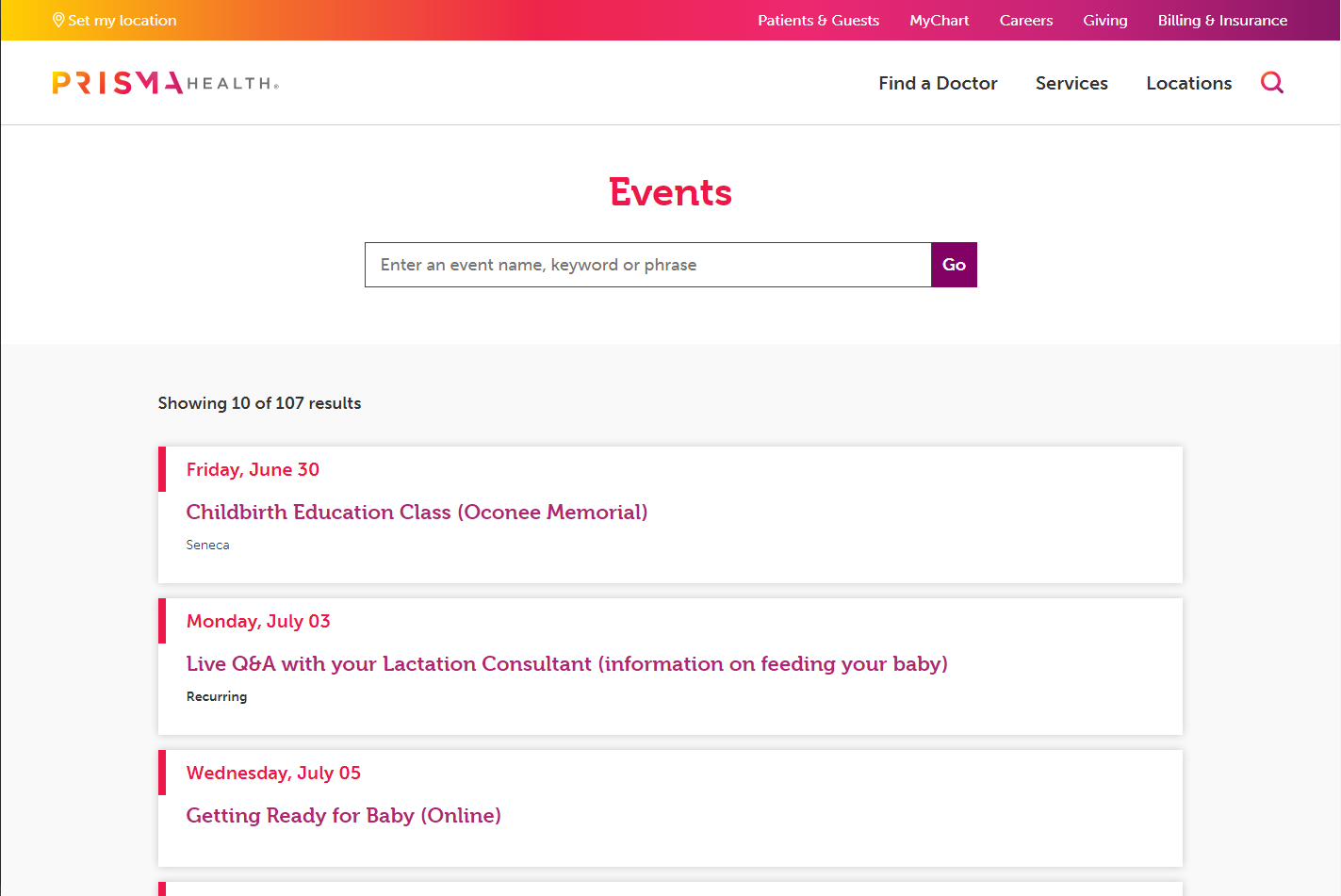Focus the event name search field
Viewport: 1341px width, 896px height.
click(648, 265)
